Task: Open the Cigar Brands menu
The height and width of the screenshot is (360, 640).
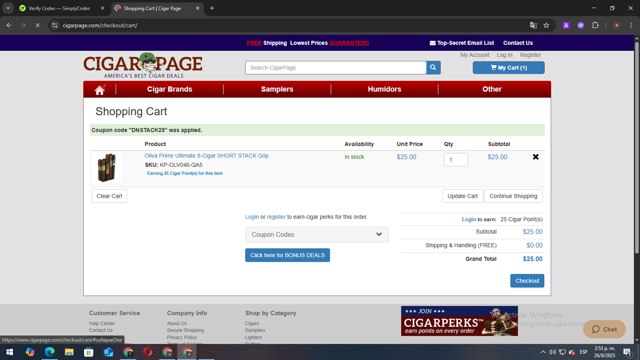Action: [x=169, y=89]
